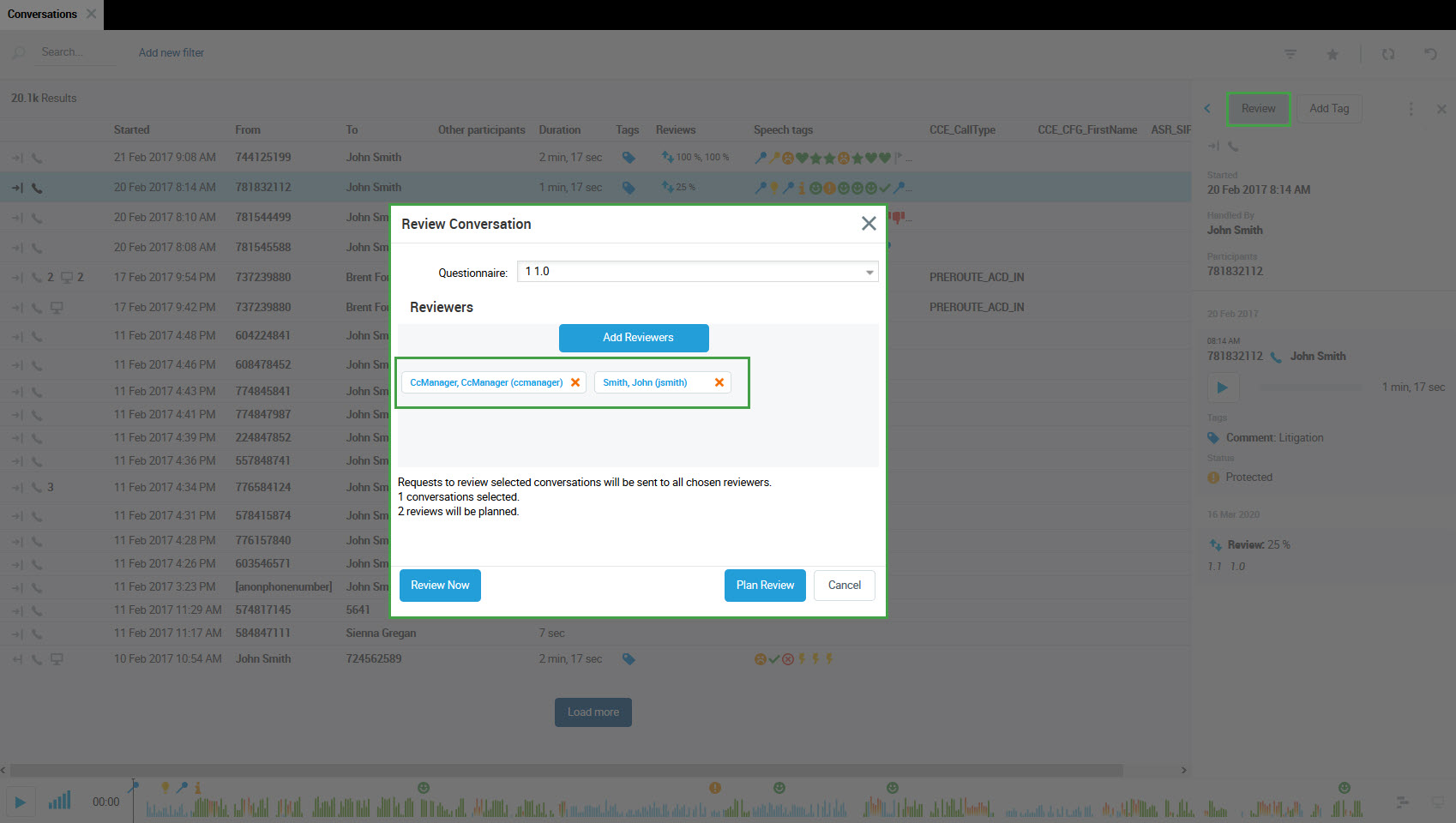Click the Search input field
The image size is (1456, 823).
pyautogui.click(x=77, y=52)
